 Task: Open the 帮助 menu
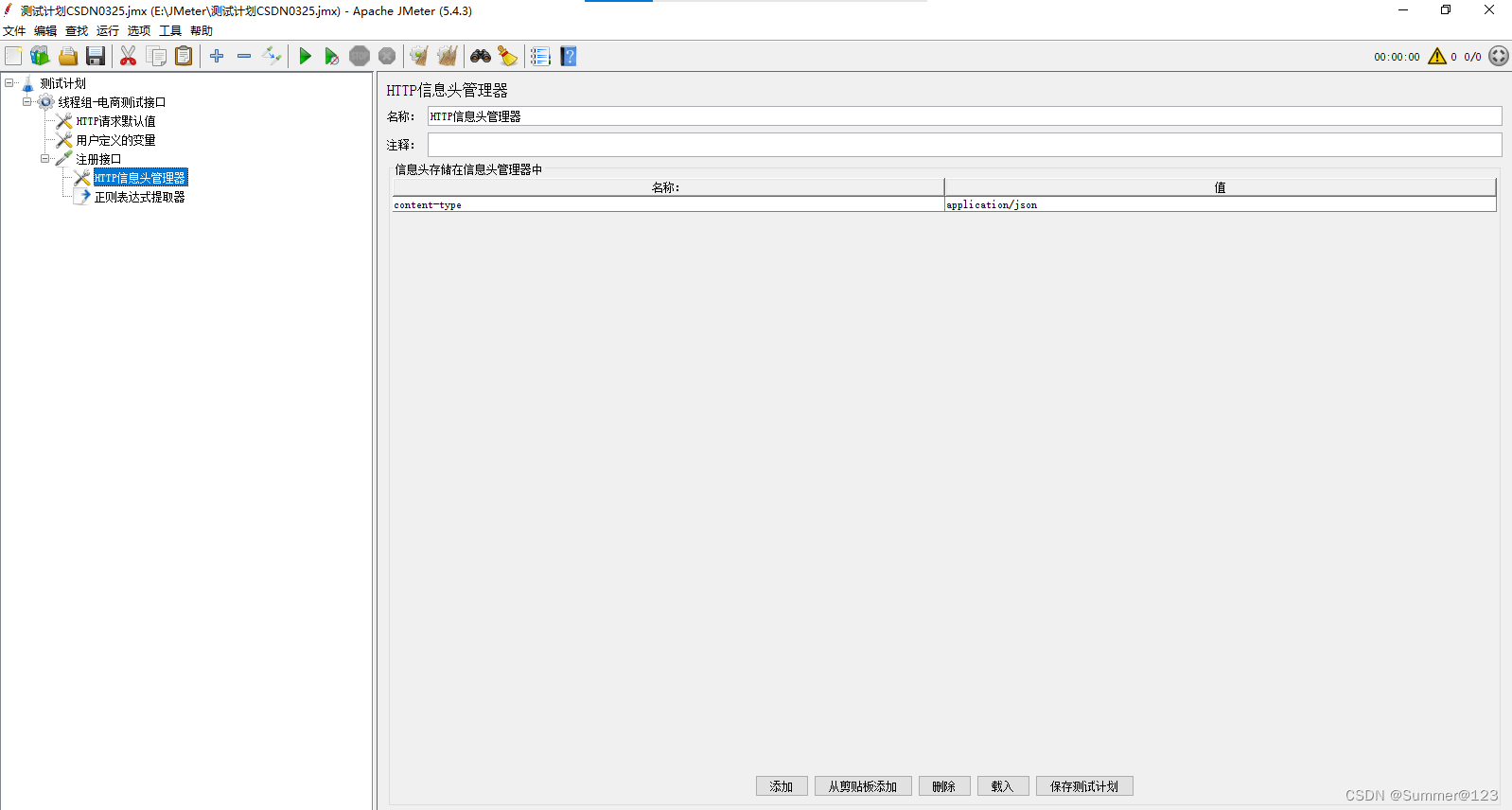pos(202,31)
